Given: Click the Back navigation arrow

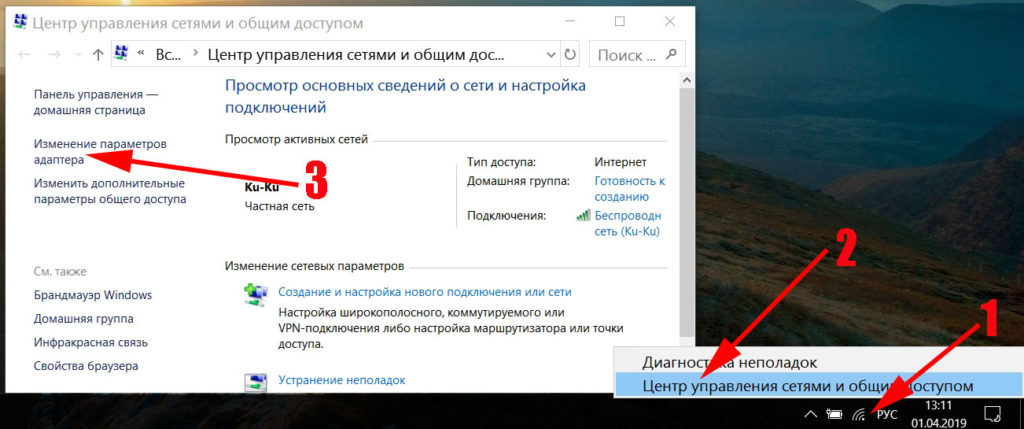Looking at the screenshot, I should pyautogui.click(x=25, y=54).
